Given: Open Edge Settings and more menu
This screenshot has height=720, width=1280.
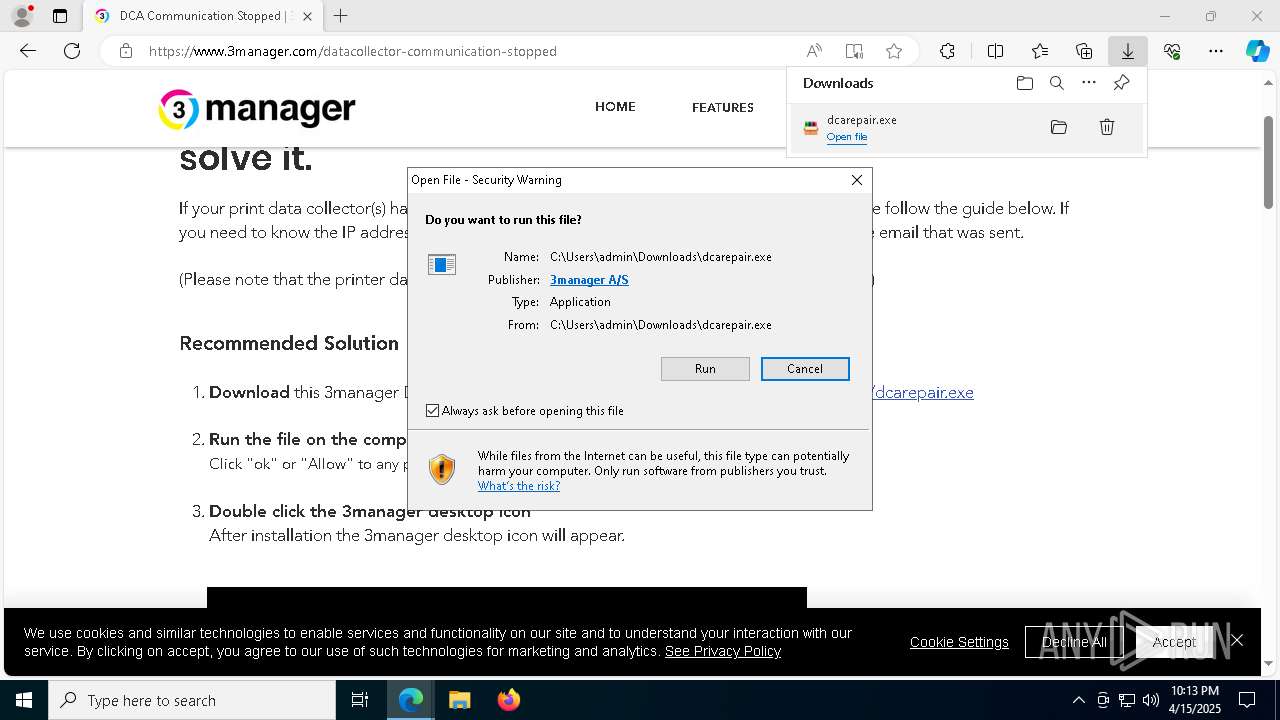Looking at the screenshot, I should pos(1216,51).
